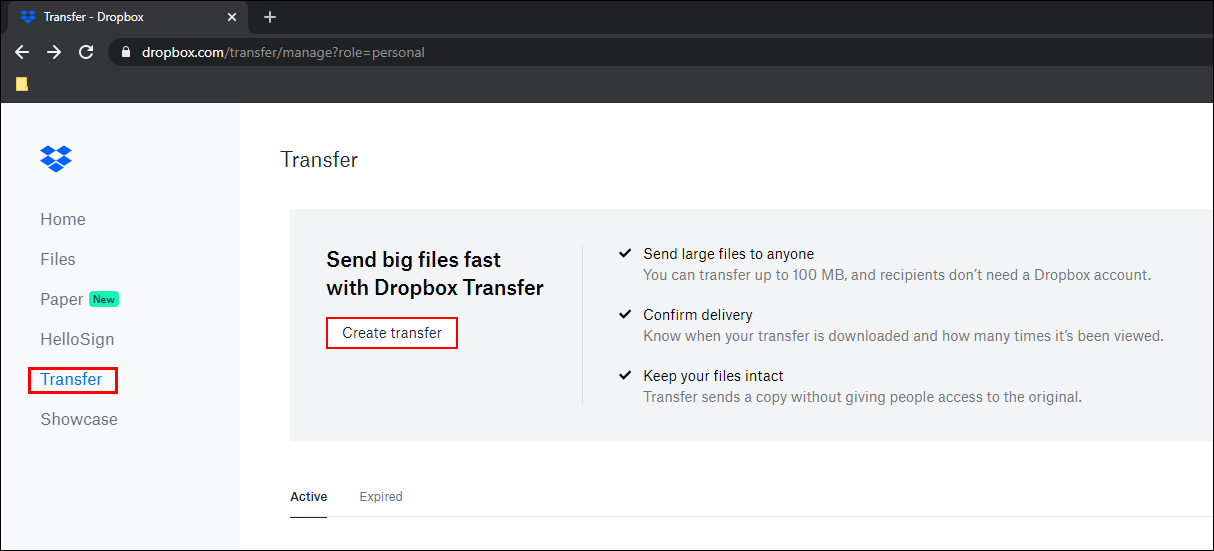Click the browser forward arrow
Screen dimensions: 1214x551
pos(54,52)
